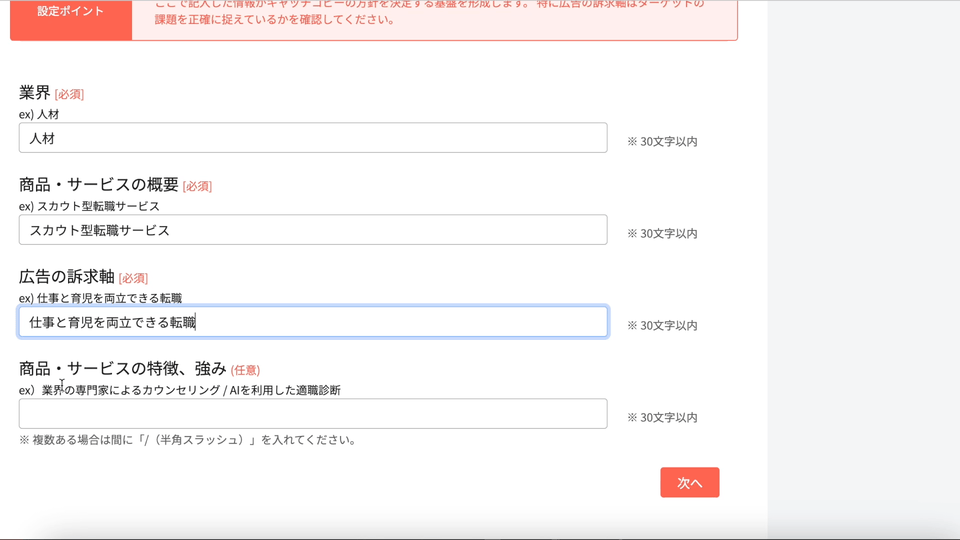
Task: Click the 次へ button
Action: pos(689,482)
